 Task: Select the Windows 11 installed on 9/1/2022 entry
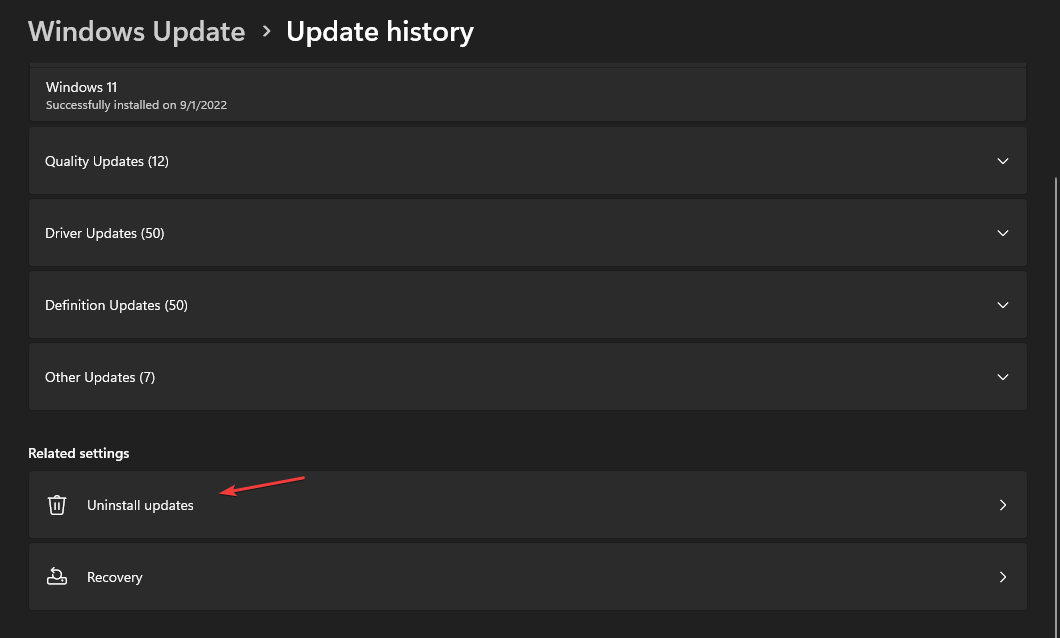coord(527,95)
